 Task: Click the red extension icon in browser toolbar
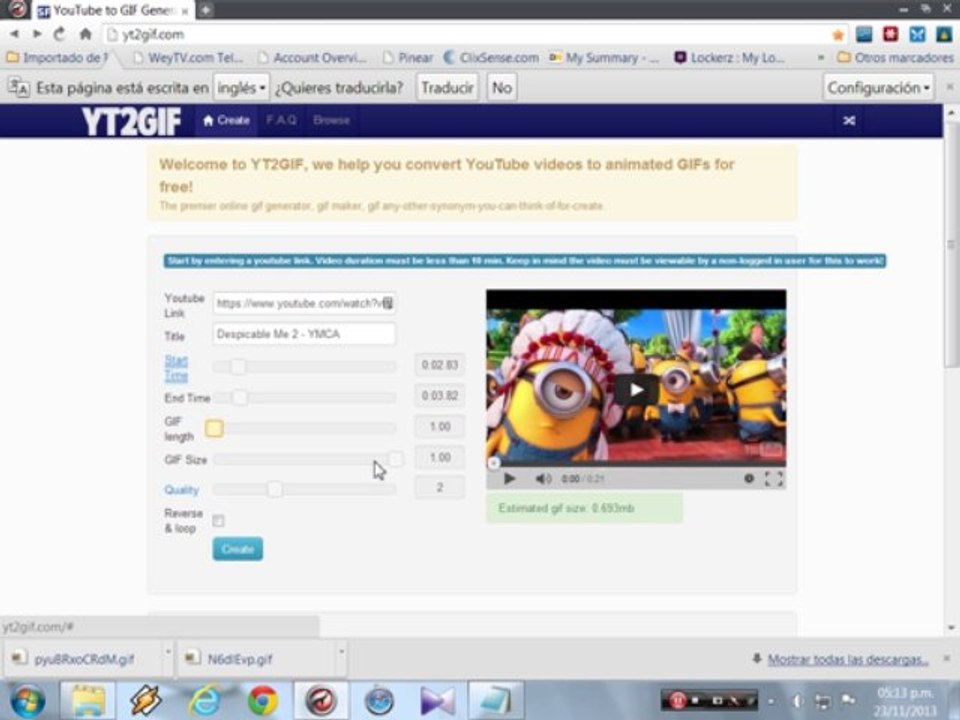pyautogui.click(x=890, y=34)
